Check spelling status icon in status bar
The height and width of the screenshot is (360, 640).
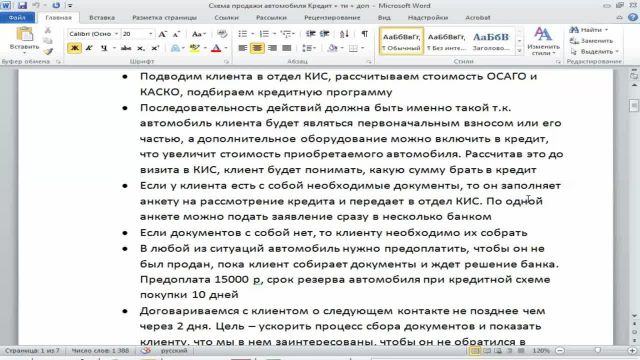click(x=146, y=351)
